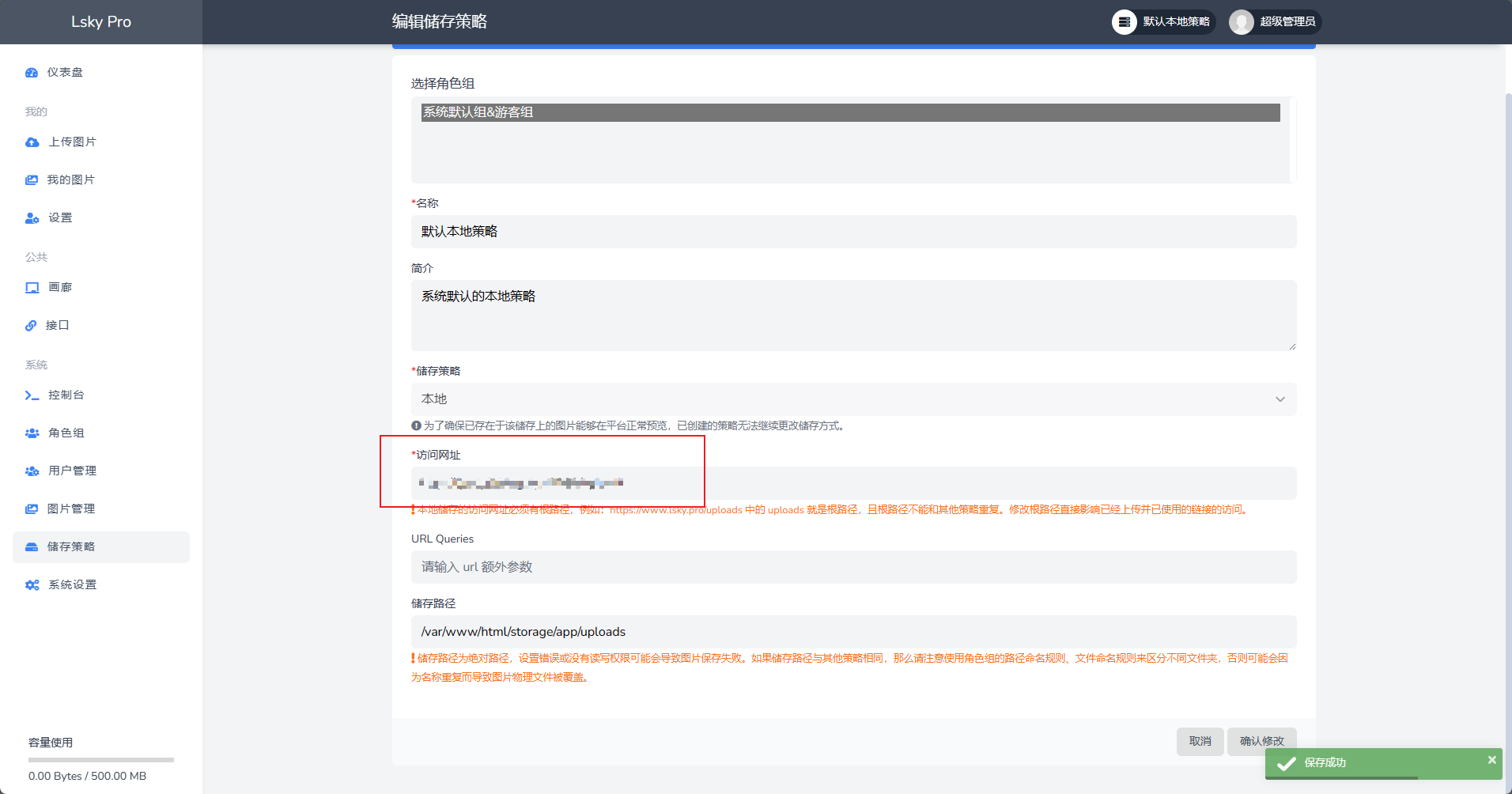Click the gallery monitor icon
1512x794 pixels.
pos(32,288)
